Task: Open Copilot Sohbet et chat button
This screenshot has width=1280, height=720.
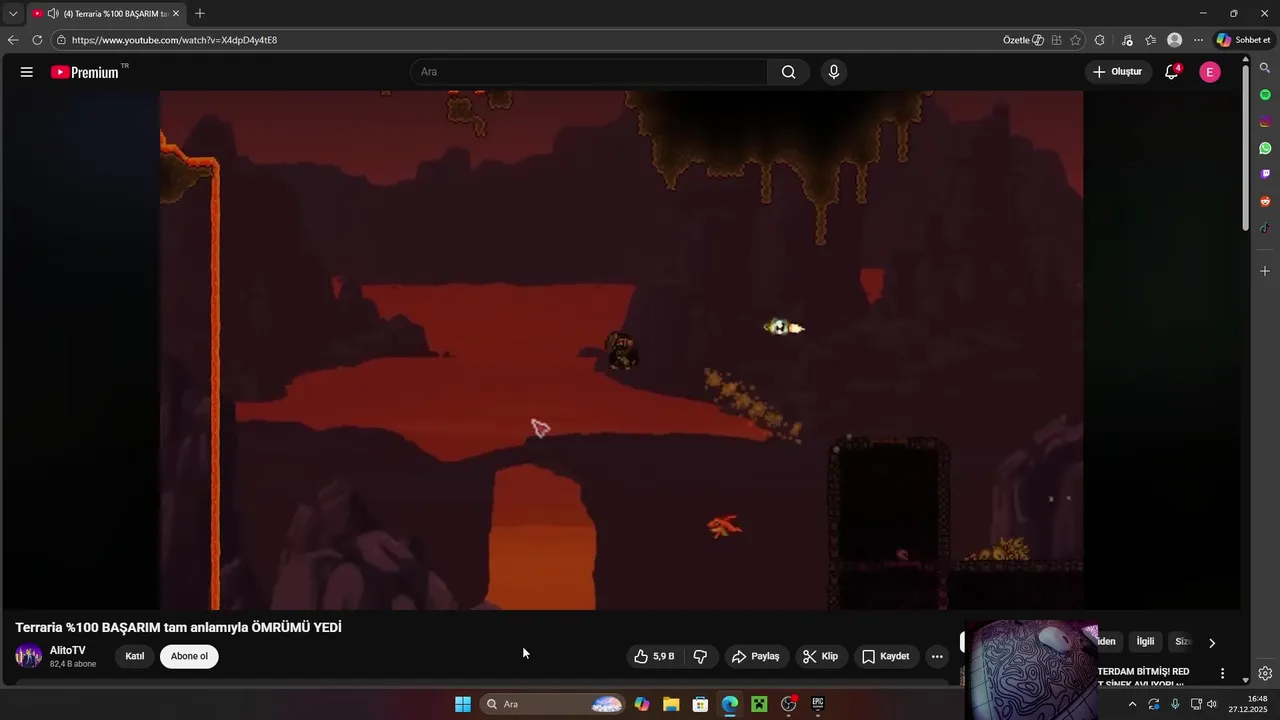Action: [1244, 40]
